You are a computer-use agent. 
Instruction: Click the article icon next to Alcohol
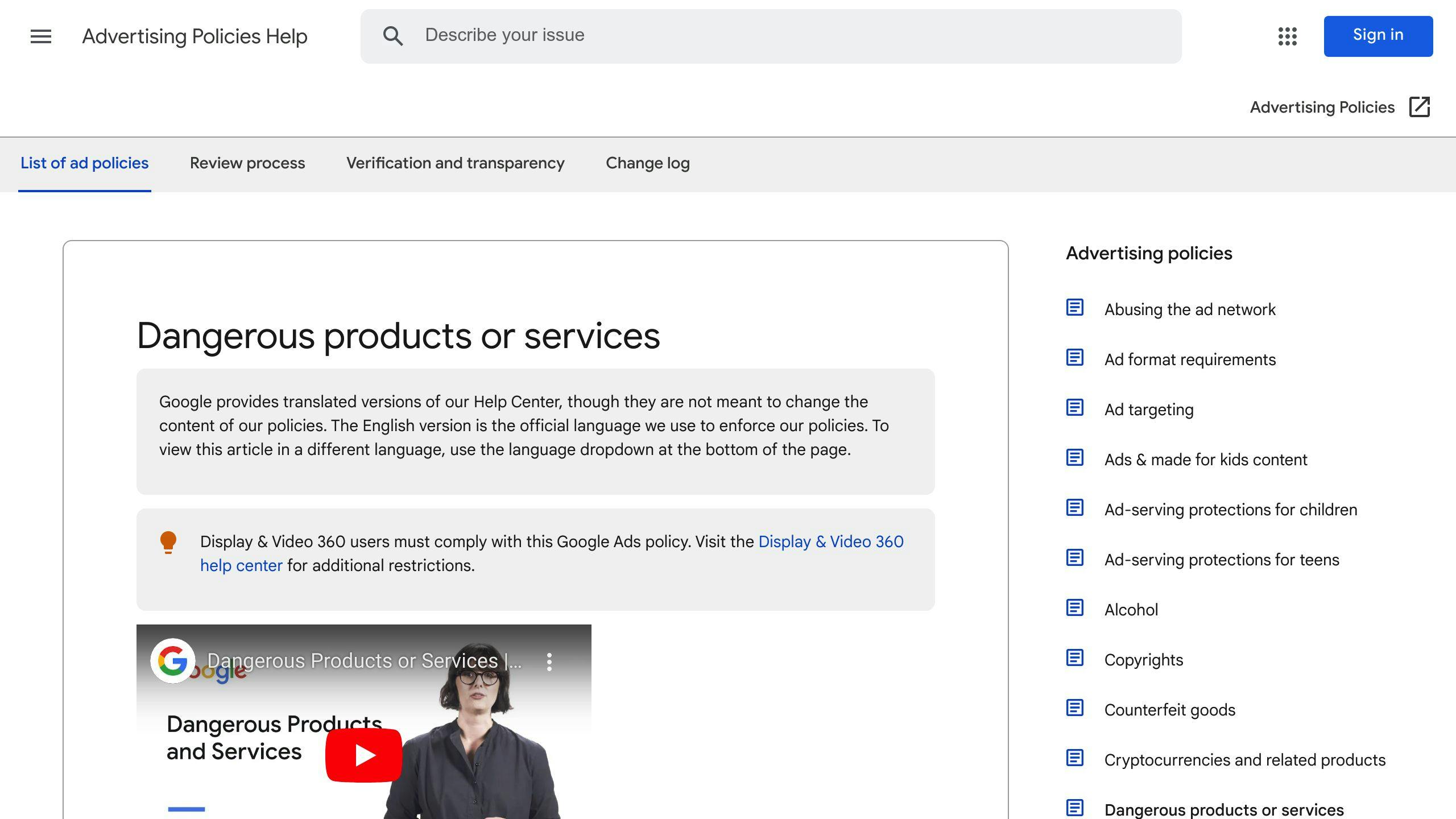(1074, 608)
